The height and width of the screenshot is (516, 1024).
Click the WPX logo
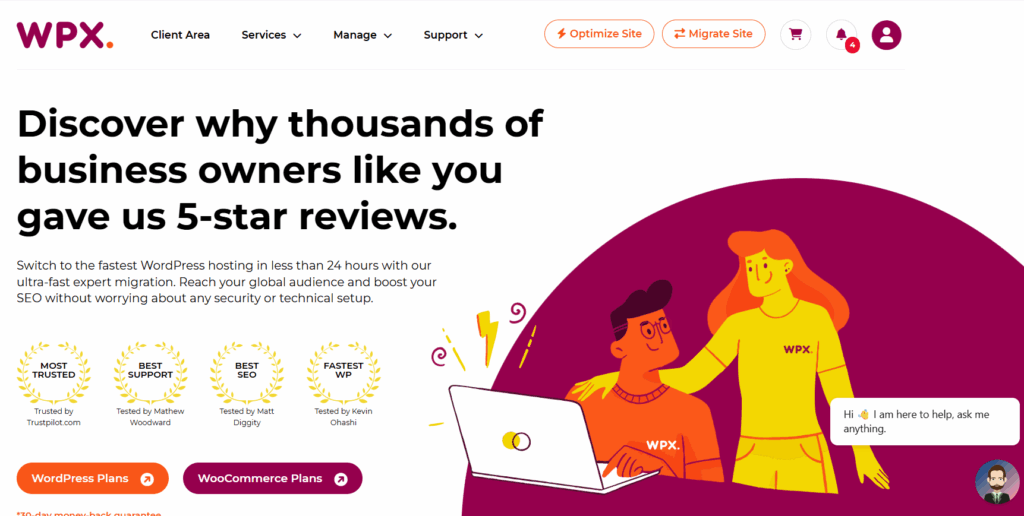[x=65, y=35]
